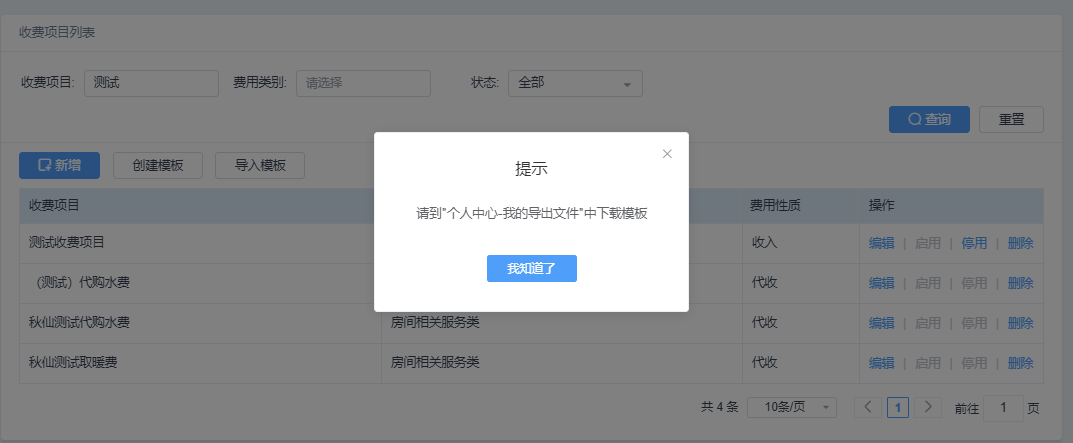Image resolution: width=1073 pixels, height=443 pixels.
Task: Open the 10条/页 page size dropdown
Action: tap(792, 407)
